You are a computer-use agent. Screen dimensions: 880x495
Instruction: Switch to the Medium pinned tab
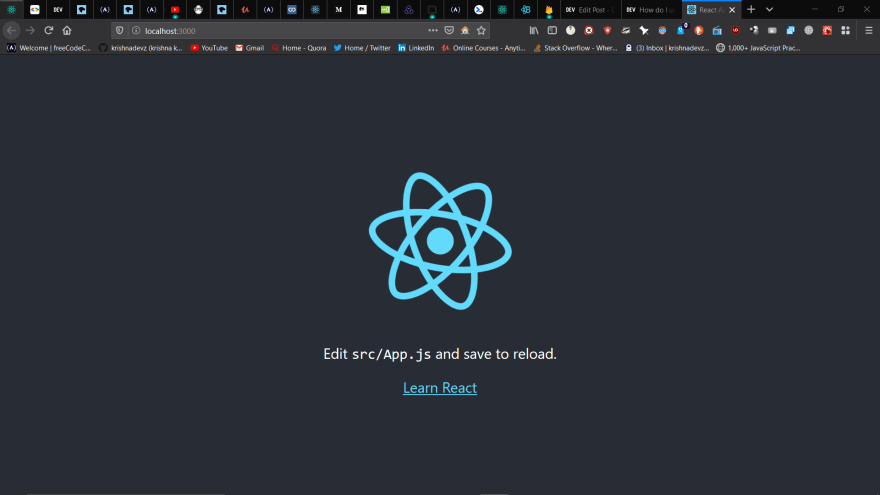pos(338,10)
